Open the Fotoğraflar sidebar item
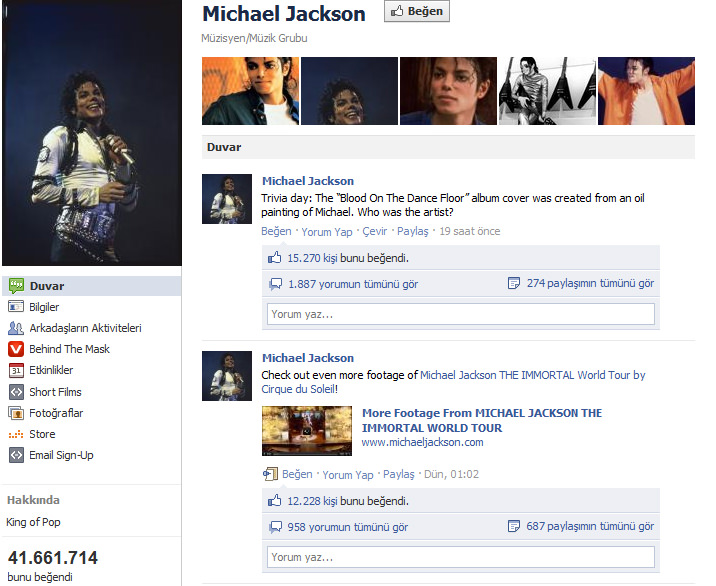 pos(56,413)
